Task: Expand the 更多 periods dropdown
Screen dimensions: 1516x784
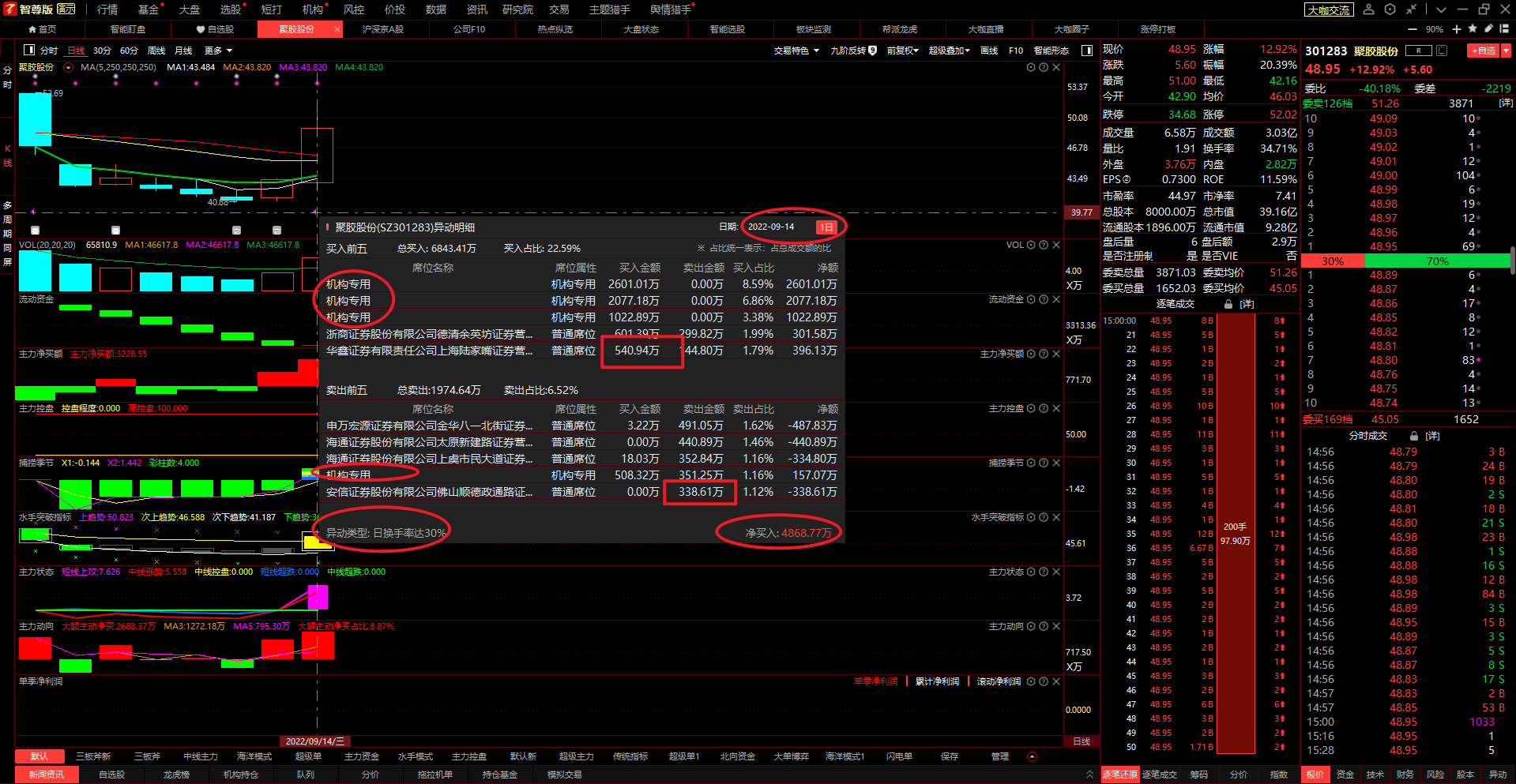Action: [x=218, y=51]
